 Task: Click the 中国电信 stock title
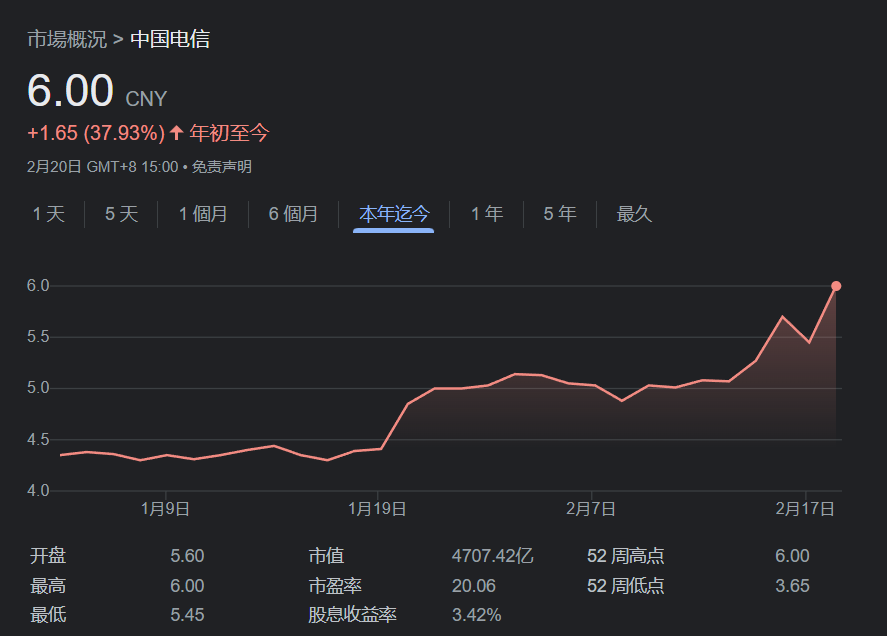coord(170,40)
